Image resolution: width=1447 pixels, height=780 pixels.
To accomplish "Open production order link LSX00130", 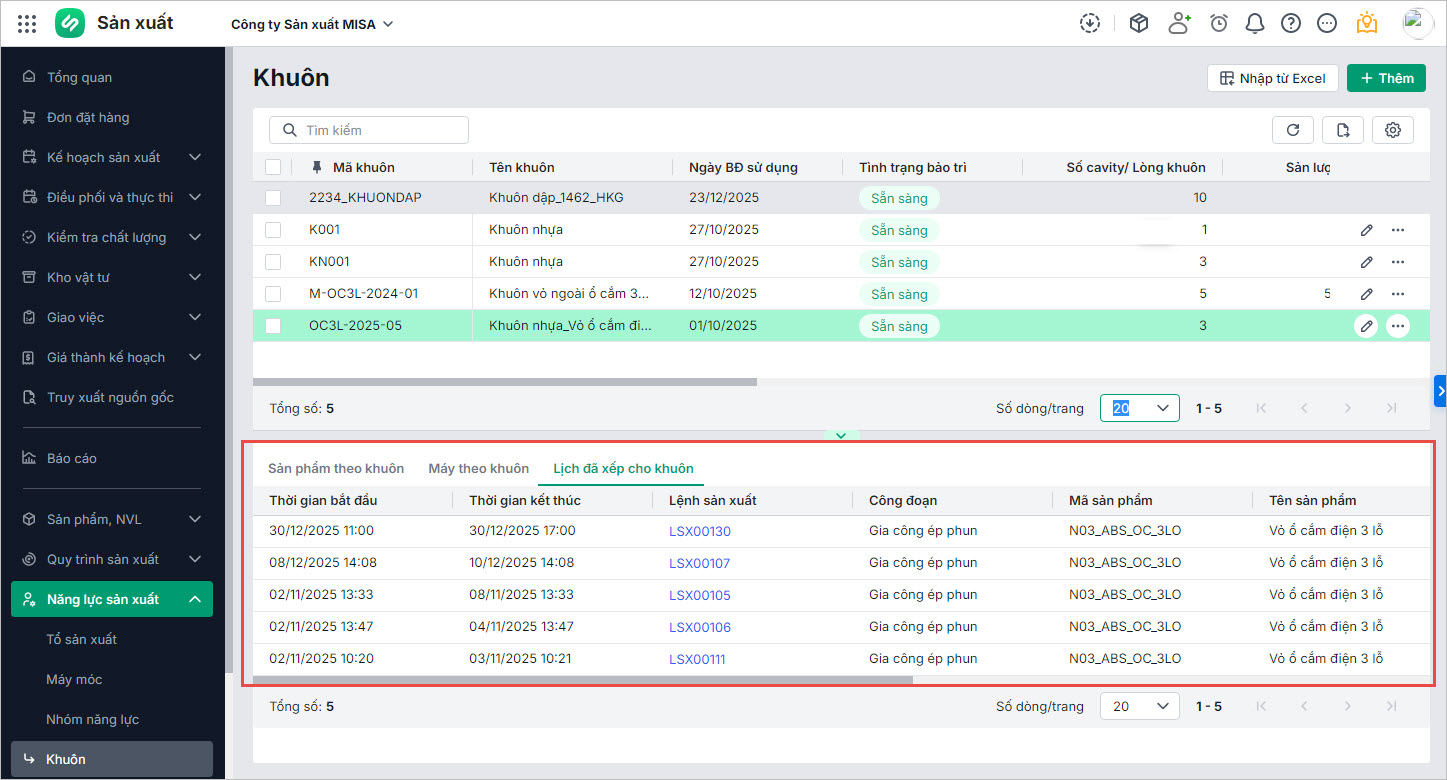I will pyautogui.click(x=699, y=531).
